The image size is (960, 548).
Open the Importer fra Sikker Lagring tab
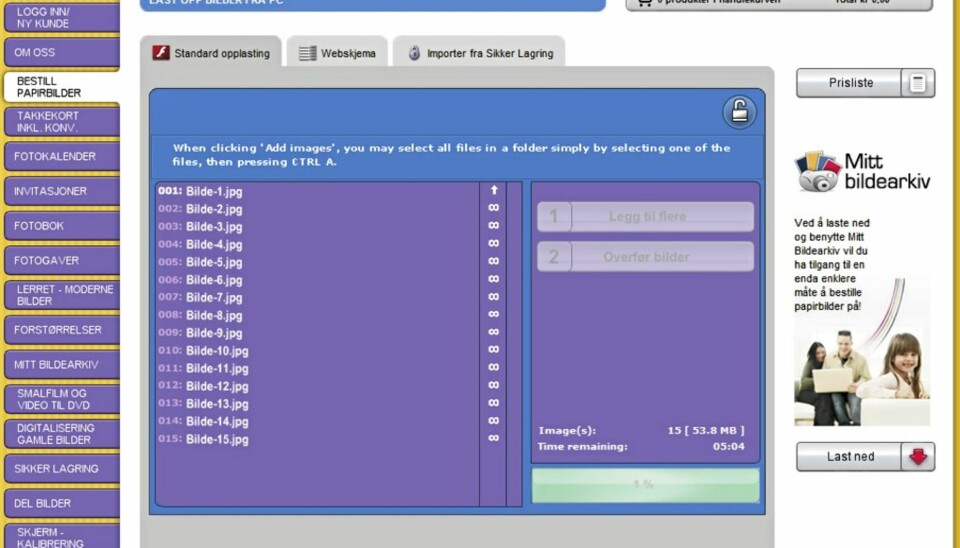(479, 53)
